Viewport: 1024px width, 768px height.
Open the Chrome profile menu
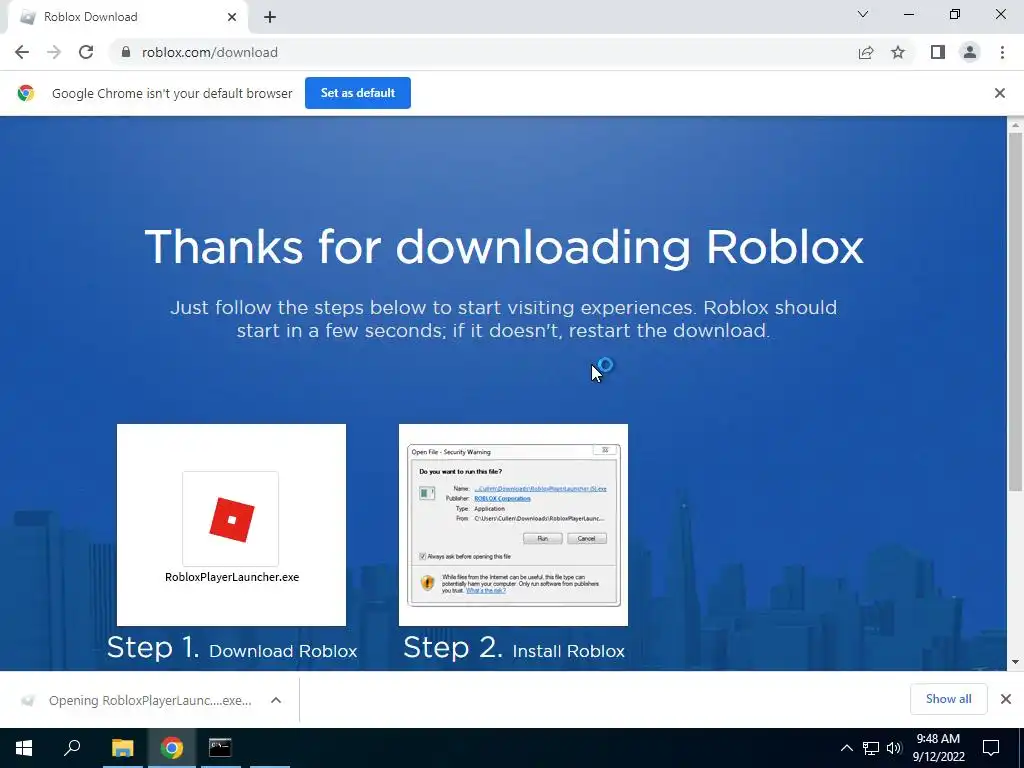point(970,52)
